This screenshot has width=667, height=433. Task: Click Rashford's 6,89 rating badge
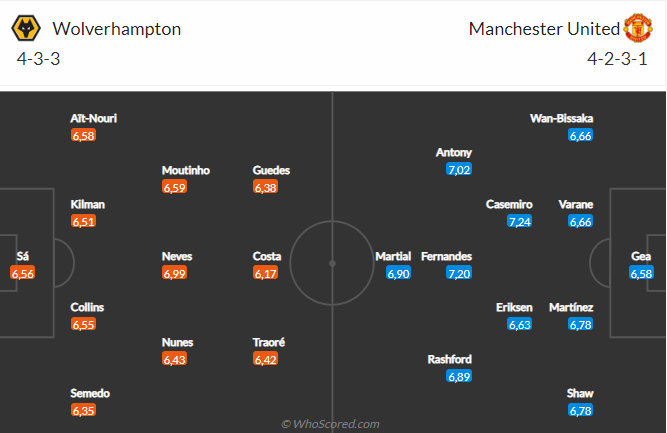[459, 376]
